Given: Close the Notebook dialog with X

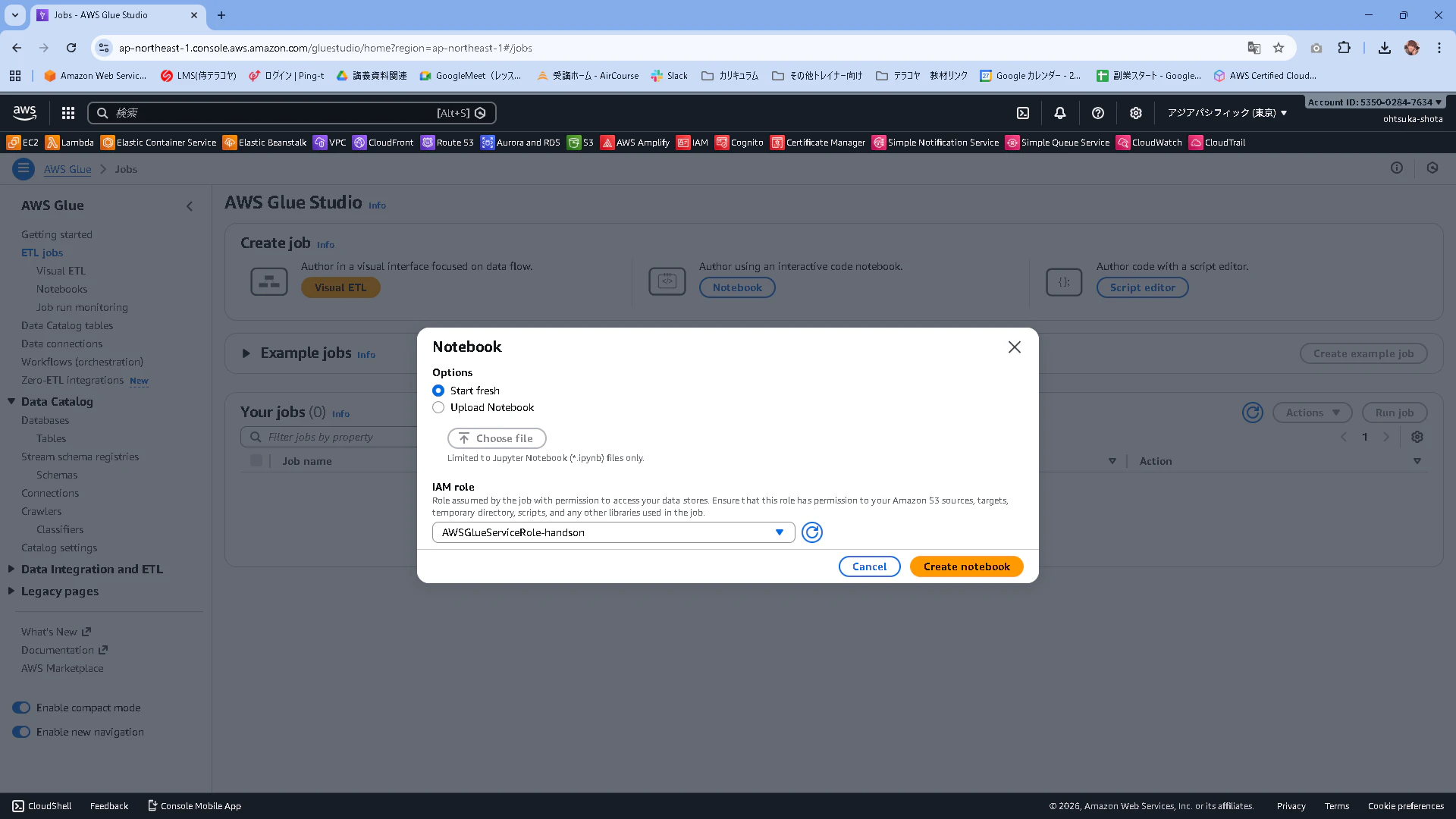Looking at the screenshot, I should click(1014, 347).
